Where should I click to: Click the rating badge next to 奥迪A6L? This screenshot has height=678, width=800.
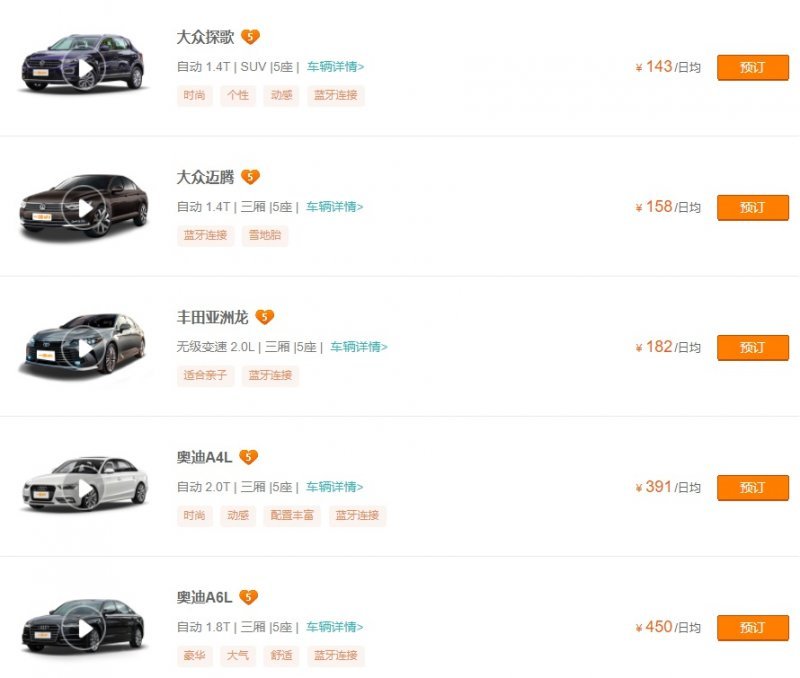248,597
